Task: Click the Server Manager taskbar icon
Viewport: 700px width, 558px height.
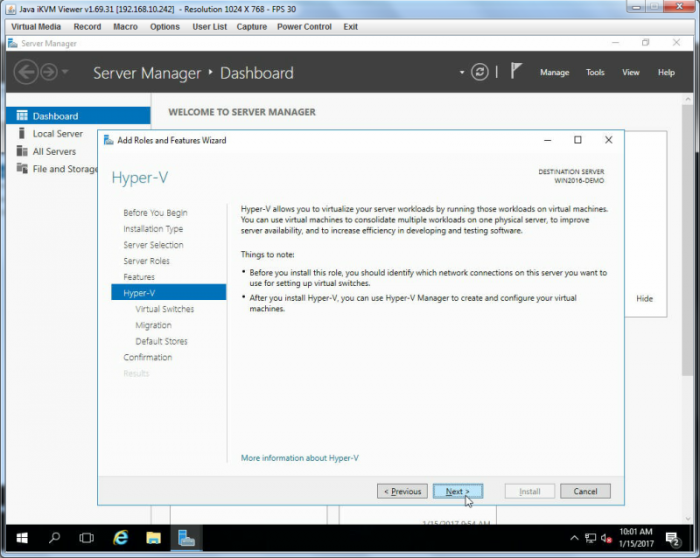Action: [x=187, y=538]
